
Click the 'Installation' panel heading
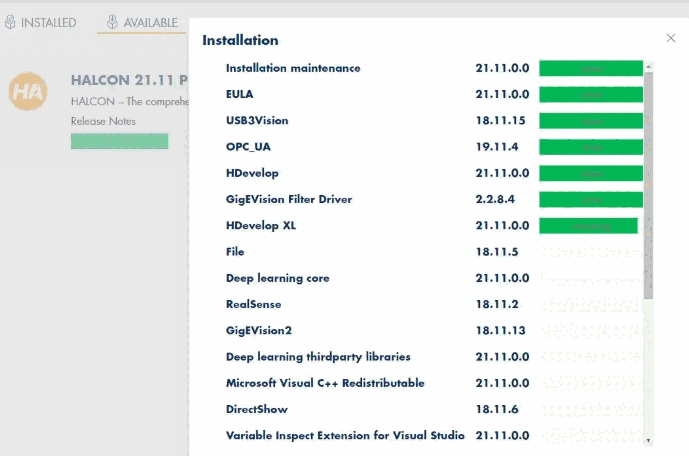coord(240,40)
